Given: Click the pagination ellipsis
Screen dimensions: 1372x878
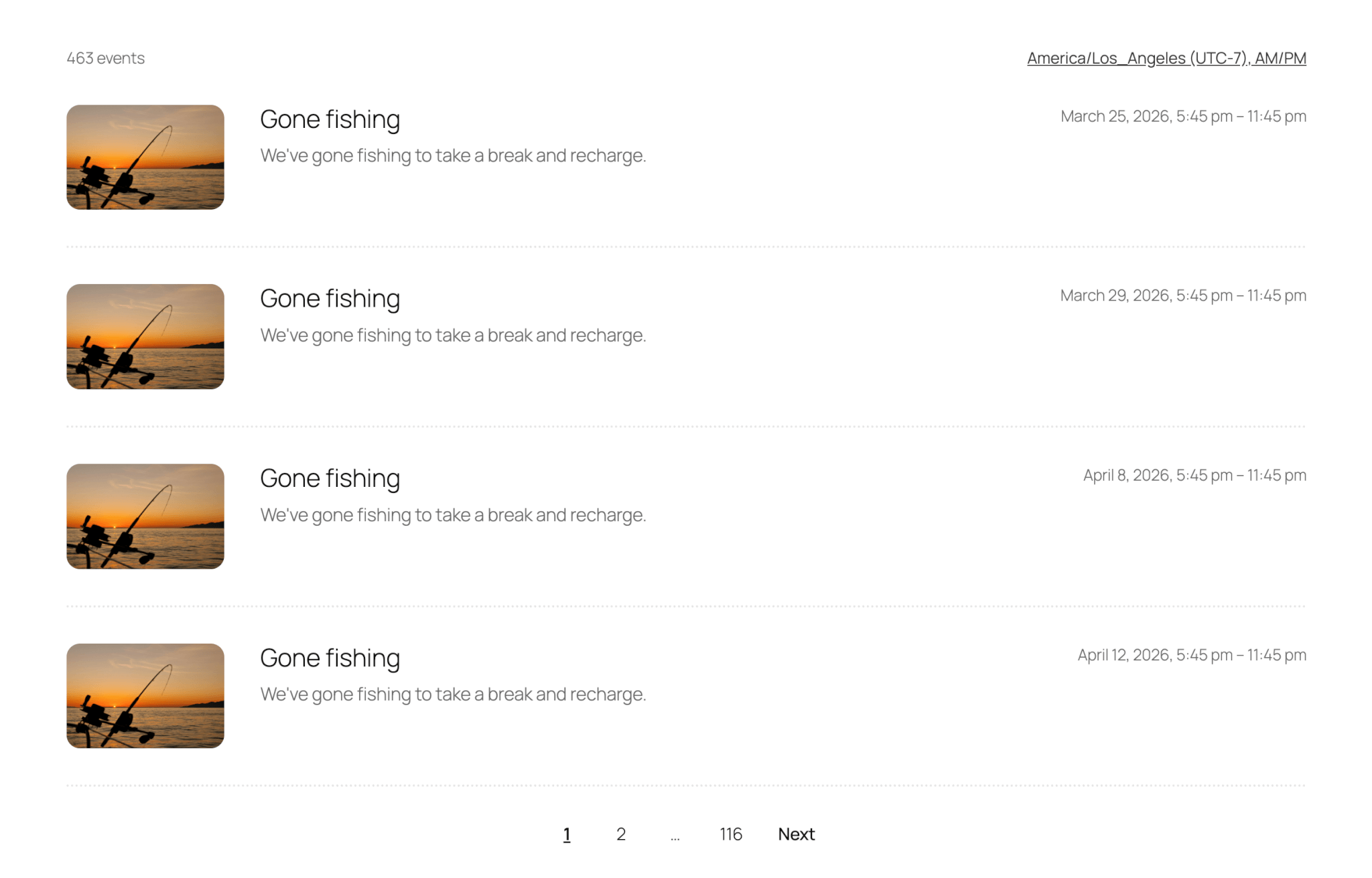Looking at the screenshot, I should tap(675, 836).
